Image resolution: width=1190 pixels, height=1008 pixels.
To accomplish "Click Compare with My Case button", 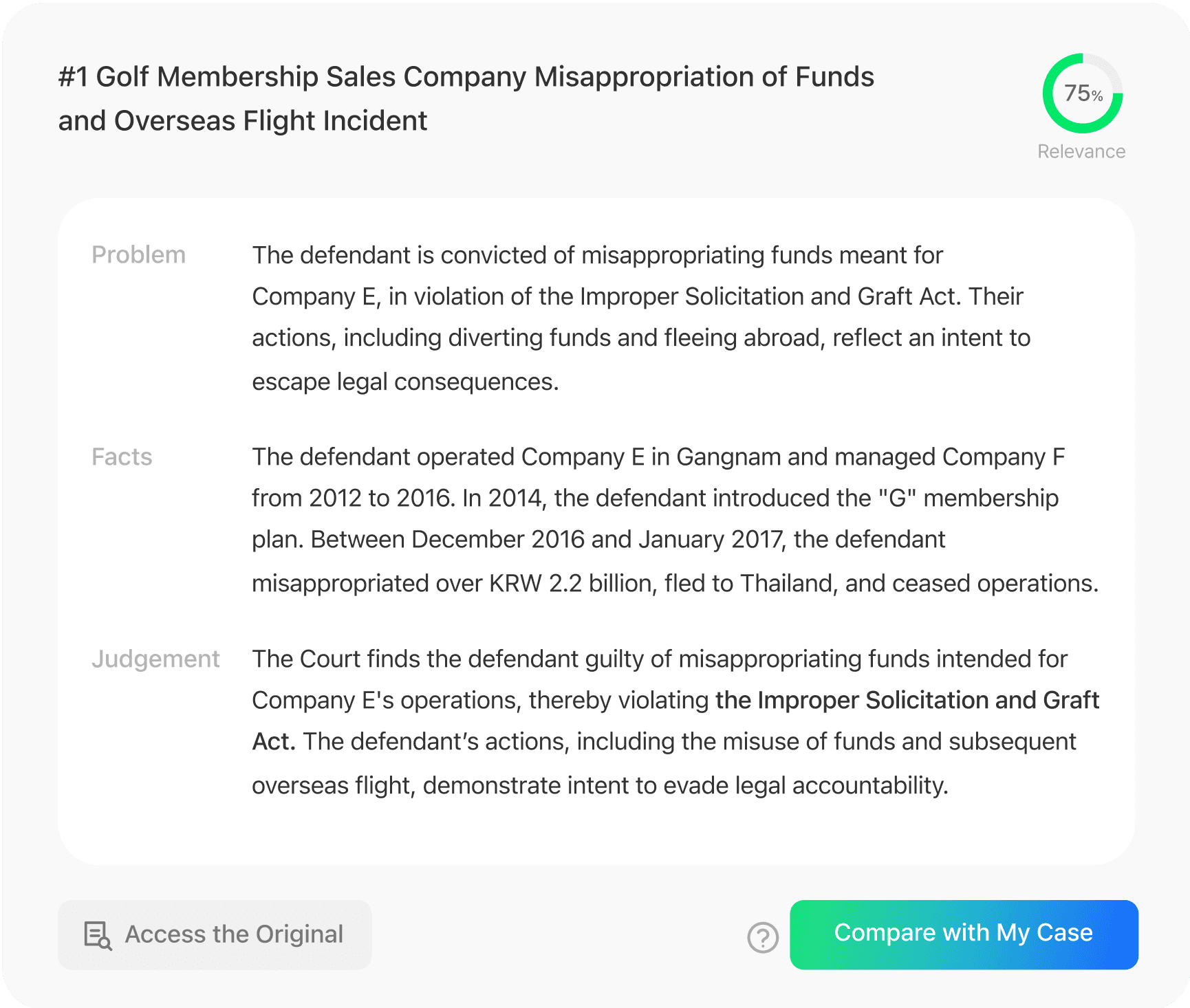I will coord(964,934).
